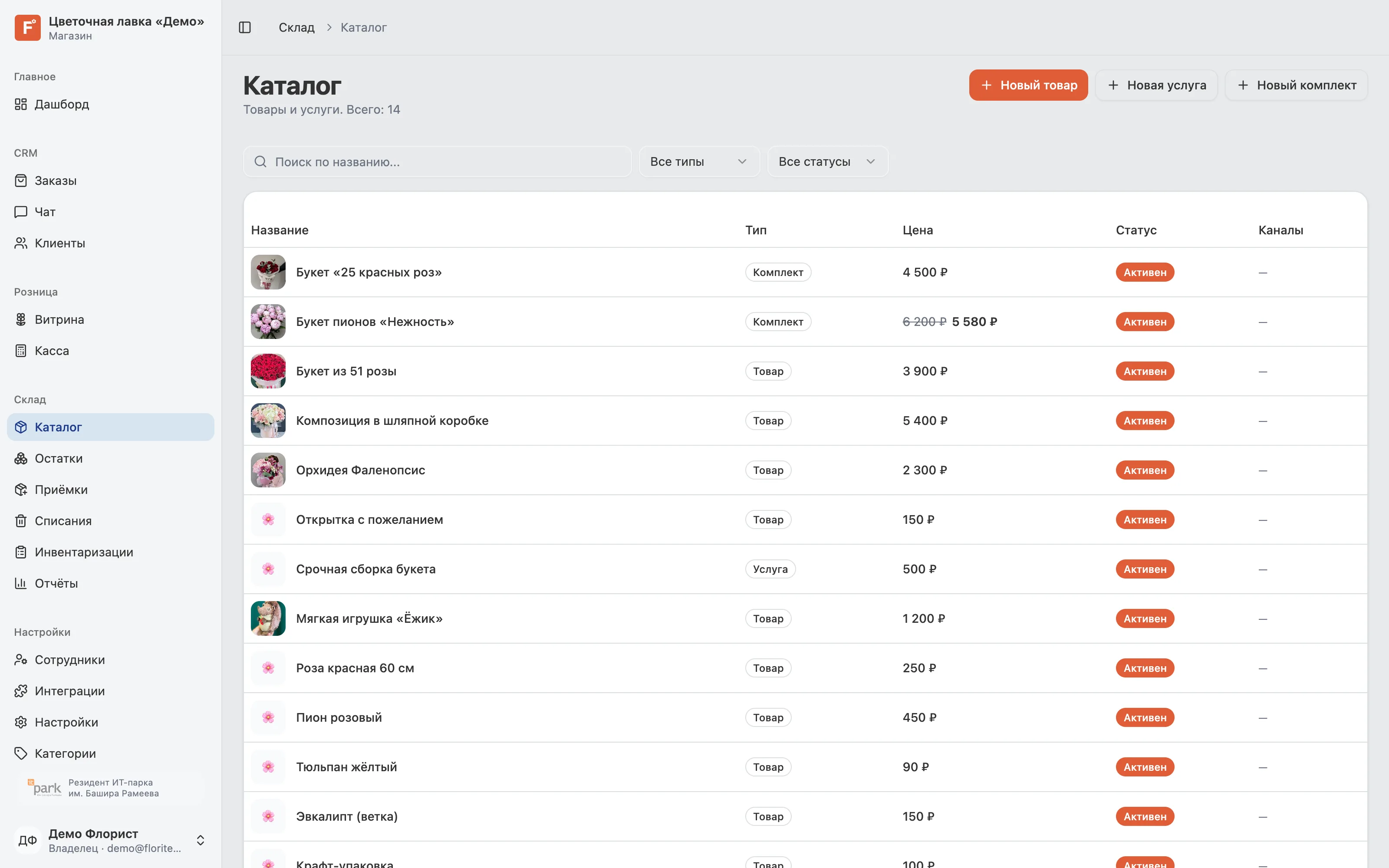
Task: Click the Интеграции puzzle icon
Action: click(x=21, y=690)
